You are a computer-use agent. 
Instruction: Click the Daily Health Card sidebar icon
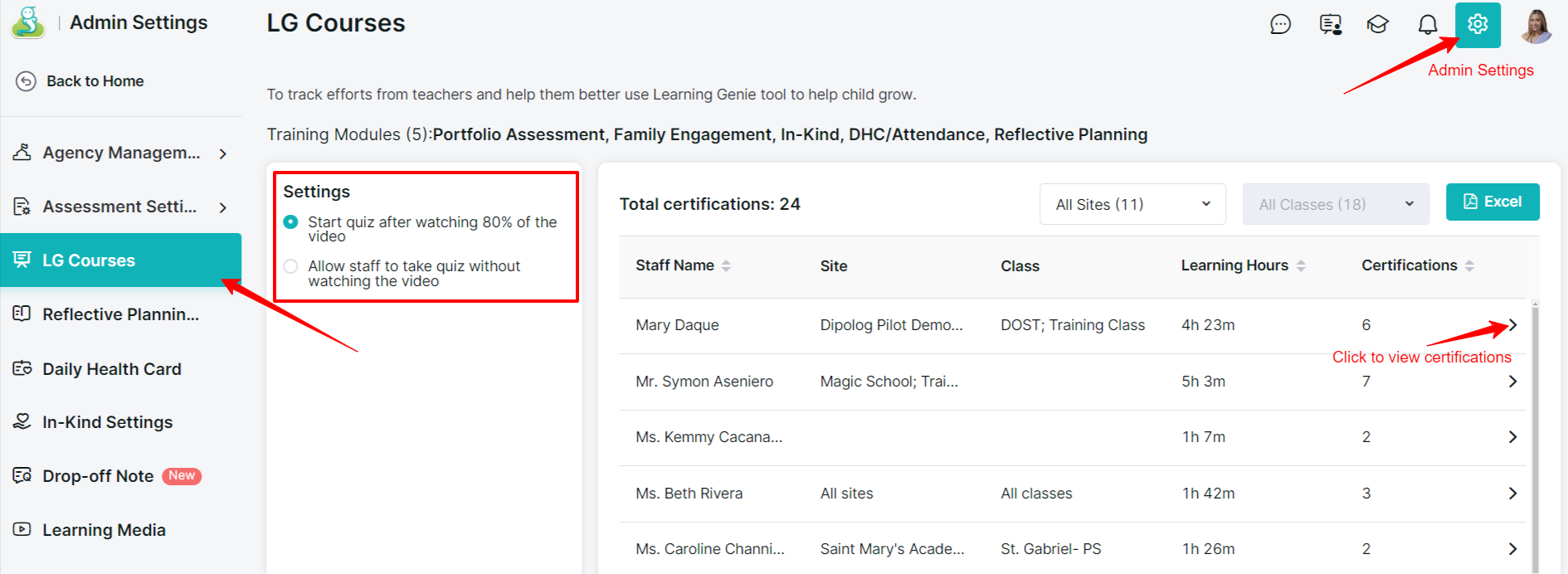(22, 368)
